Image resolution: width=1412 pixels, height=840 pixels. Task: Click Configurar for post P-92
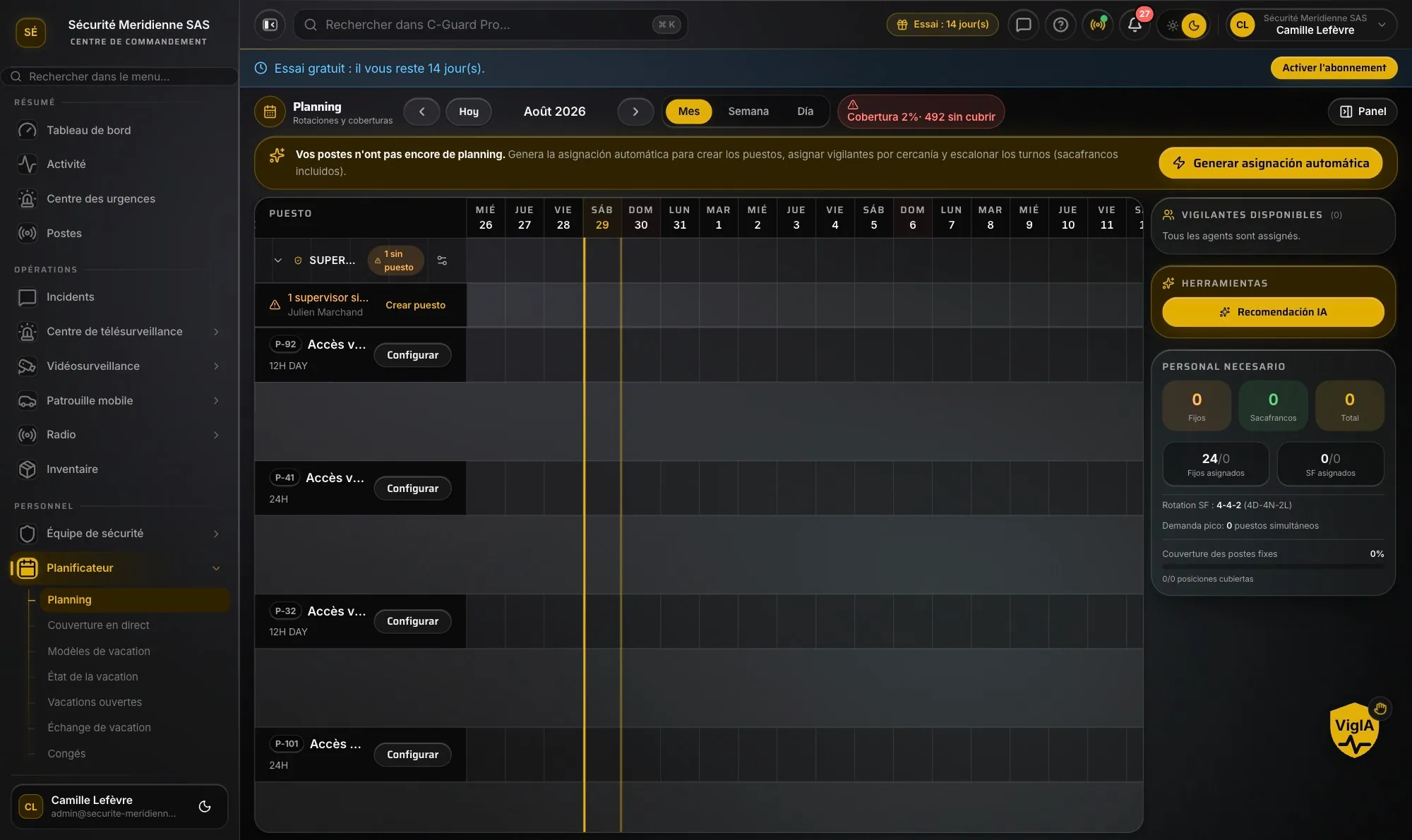(412, 355)
